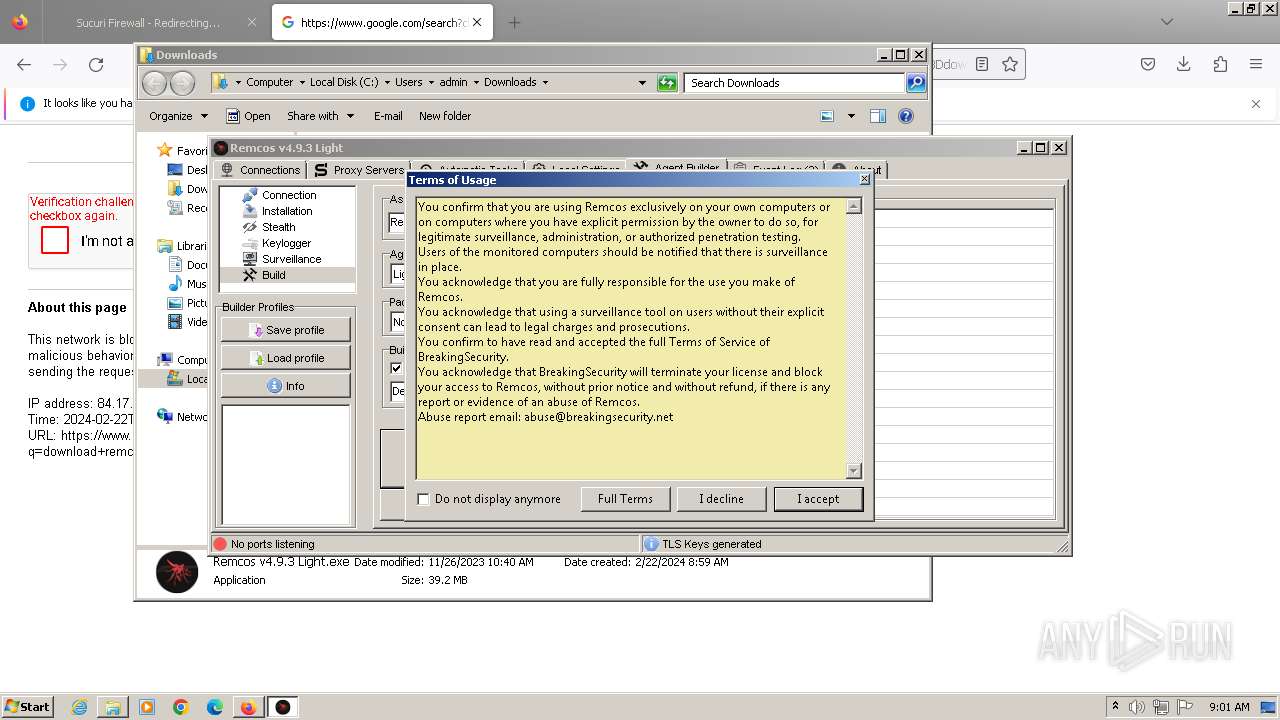1280x720 pixels.
Task: Decline the Terms of Usage
Action: (x=721, y=498)
